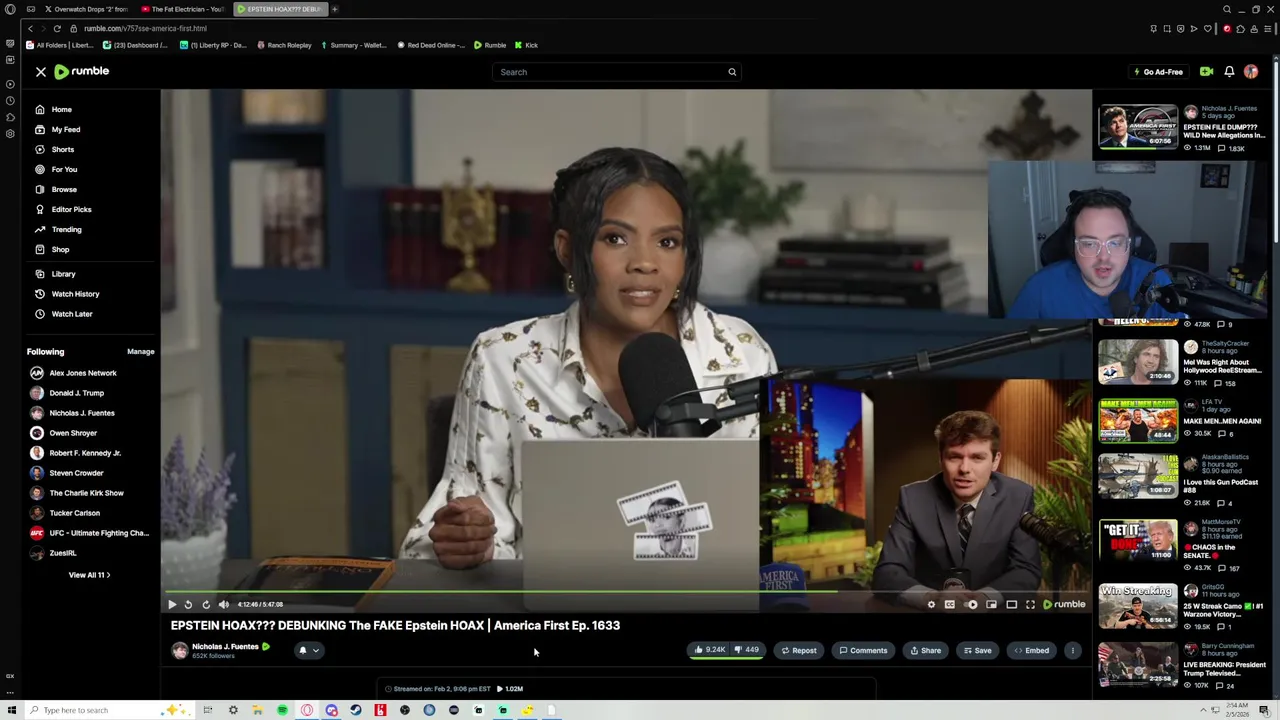This screenshot has width=1280, height=720.
Task: Switch to Overwatch Drops browser tab
Action: click(84, 9)
